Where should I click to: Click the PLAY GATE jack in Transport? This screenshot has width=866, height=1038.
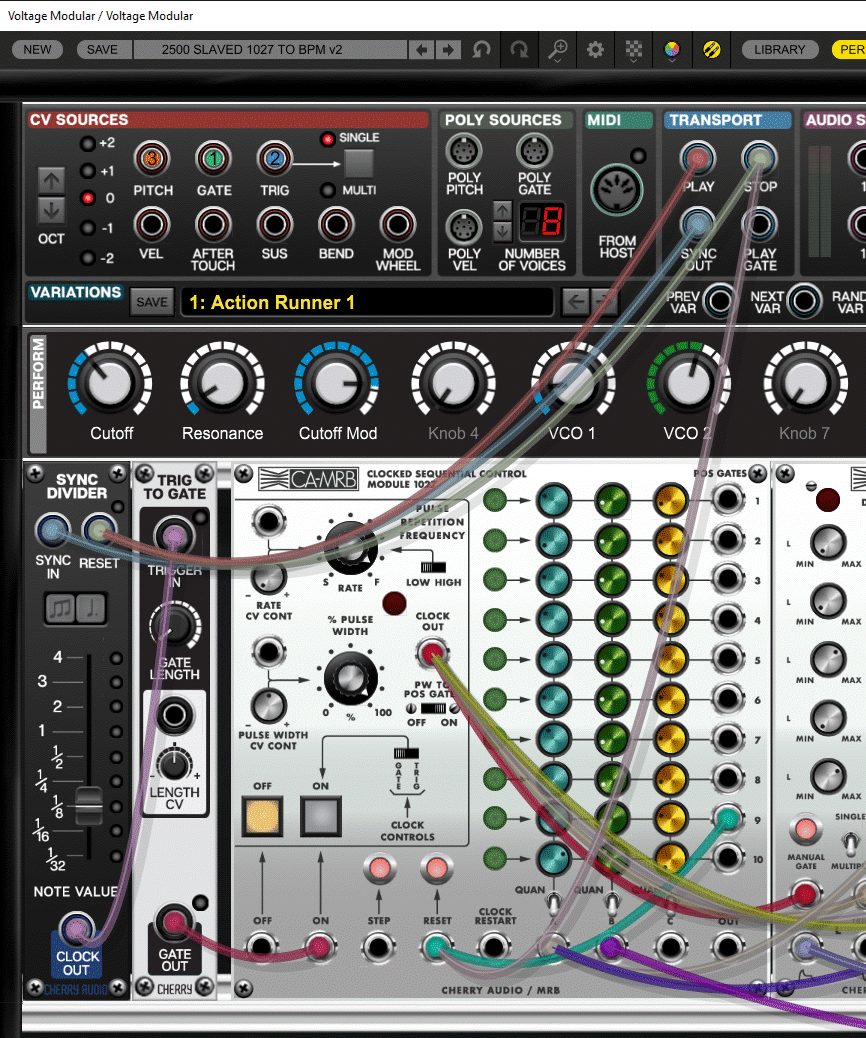[x=759, y=225]
